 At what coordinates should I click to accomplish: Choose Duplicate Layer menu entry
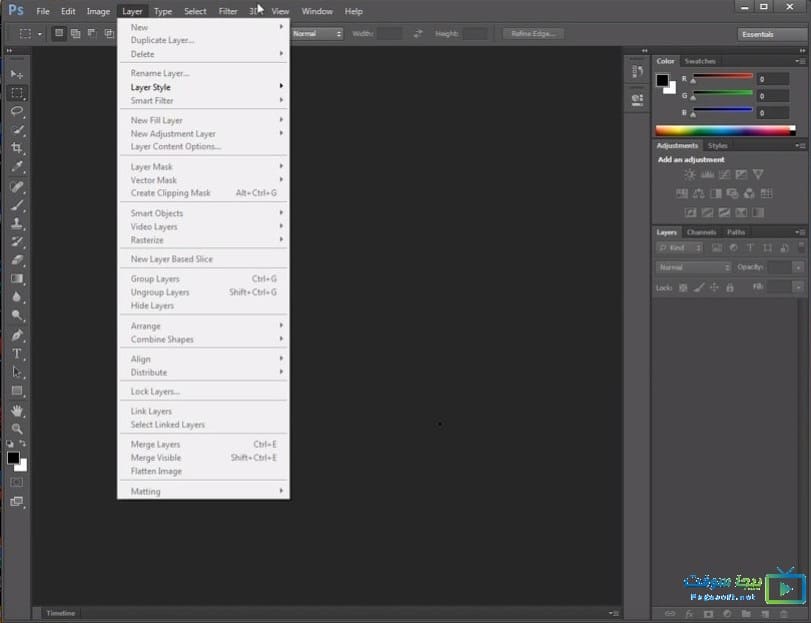point(203,40)
